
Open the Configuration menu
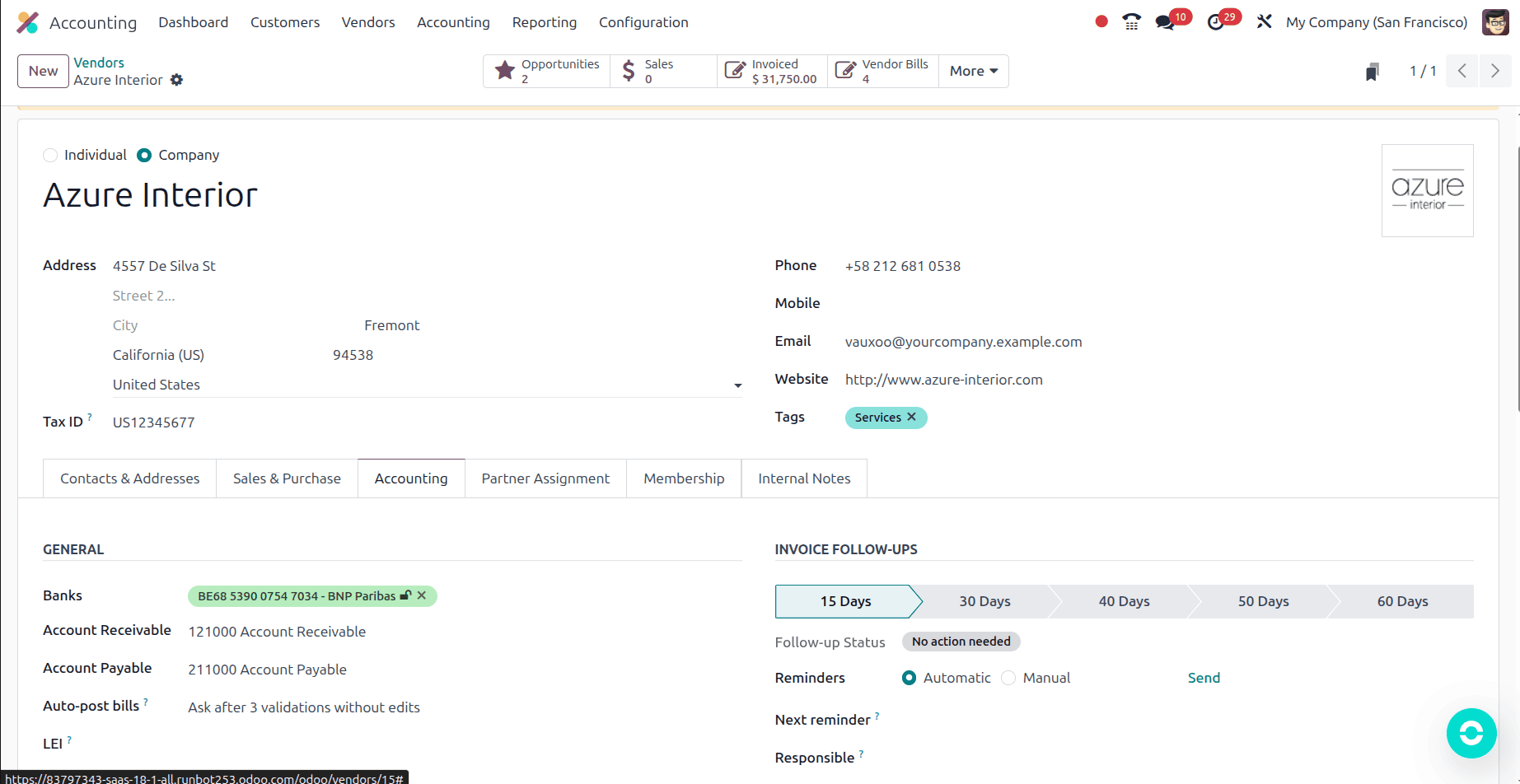pos(643,22)
